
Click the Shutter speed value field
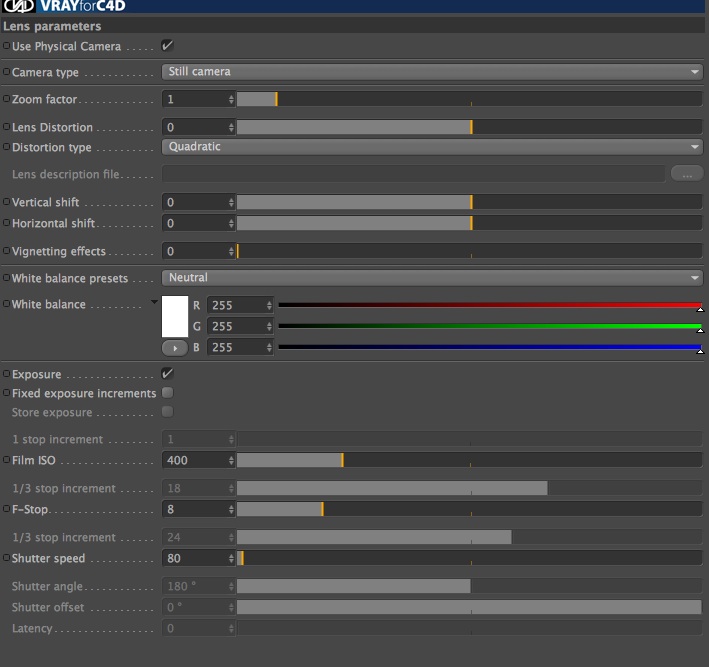(x=195, y=558)
